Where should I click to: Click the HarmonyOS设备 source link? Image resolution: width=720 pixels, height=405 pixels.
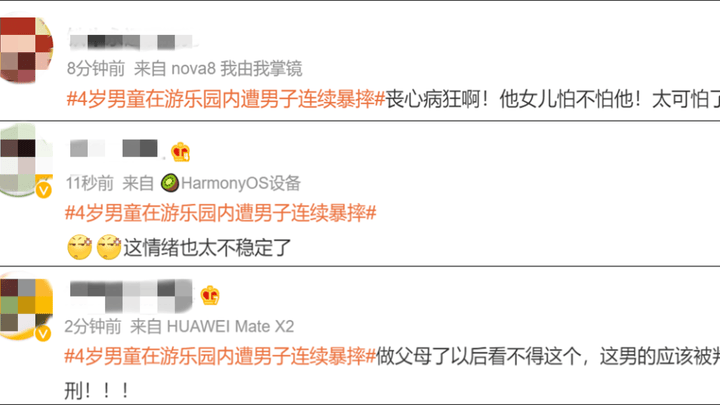(x=241, y=183)
